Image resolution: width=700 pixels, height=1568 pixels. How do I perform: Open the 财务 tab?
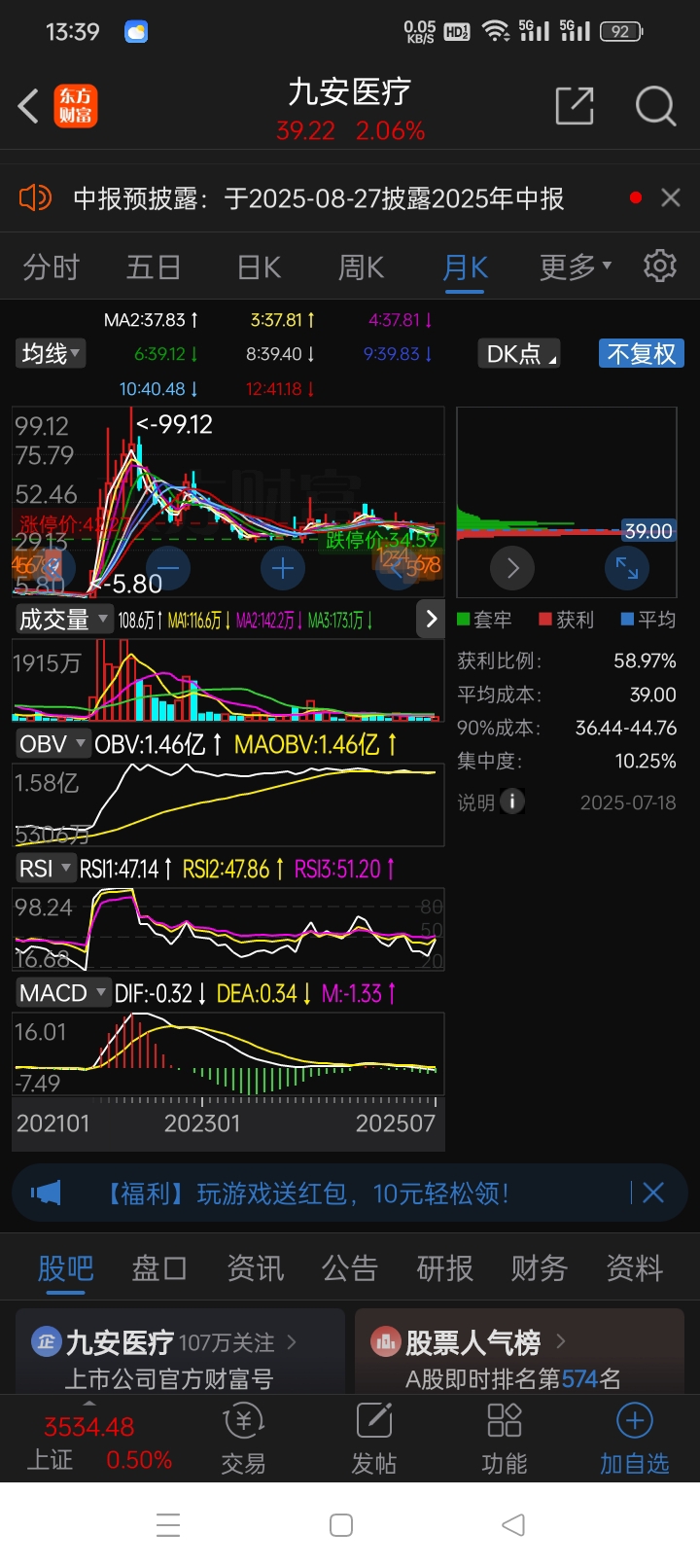(x=539, y=1267)
